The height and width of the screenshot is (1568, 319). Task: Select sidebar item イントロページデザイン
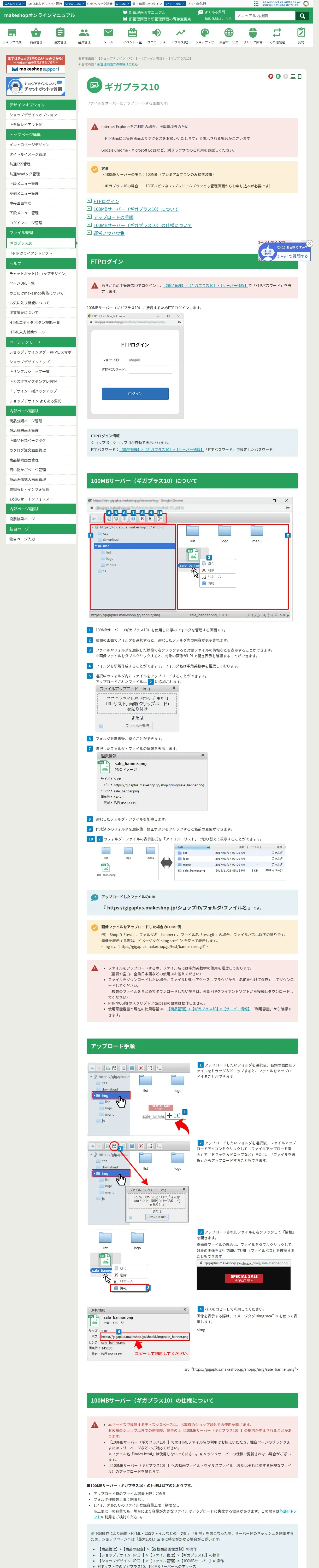41,144
